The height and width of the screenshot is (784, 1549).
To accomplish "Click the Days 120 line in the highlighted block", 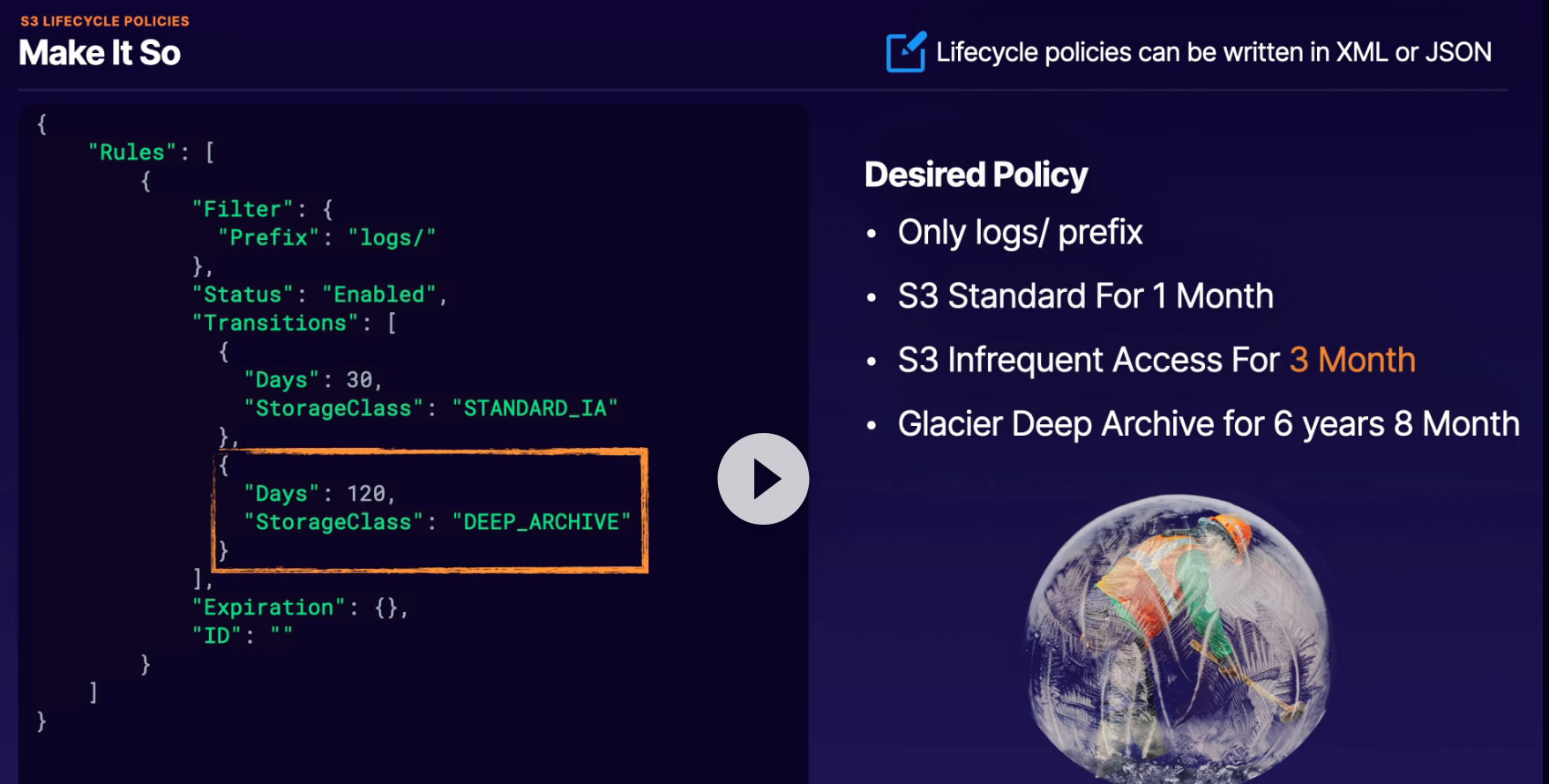I will click(x=319, y=494).
